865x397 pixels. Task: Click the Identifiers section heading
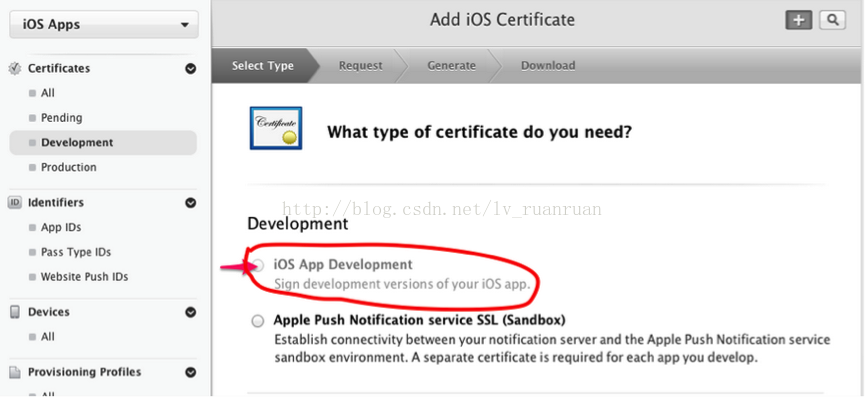point(56,202)
